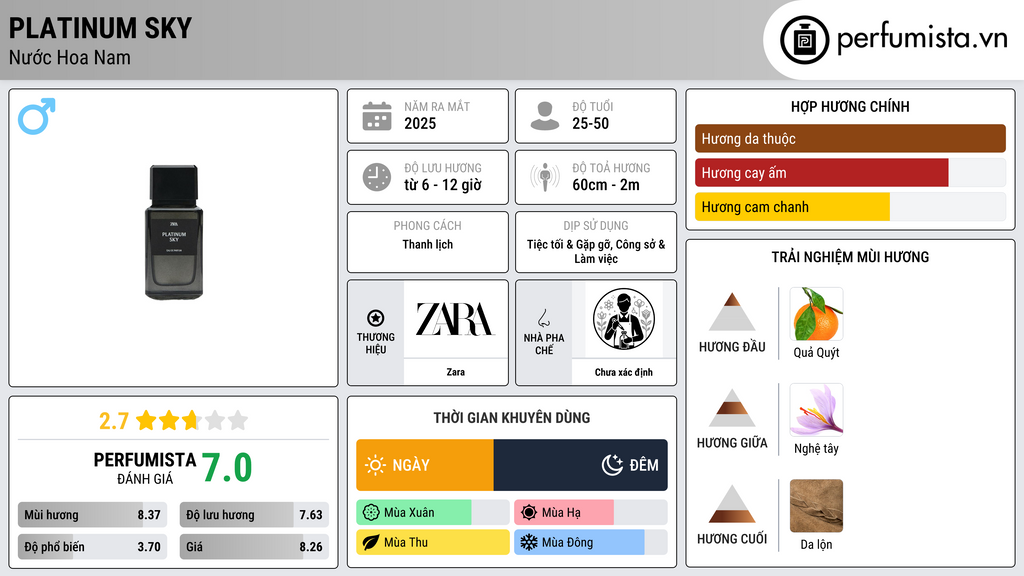The width and height of the screenshot is (1024, 576).
Task: Click the Hợp hương chính heading
Action: (850, 106)
